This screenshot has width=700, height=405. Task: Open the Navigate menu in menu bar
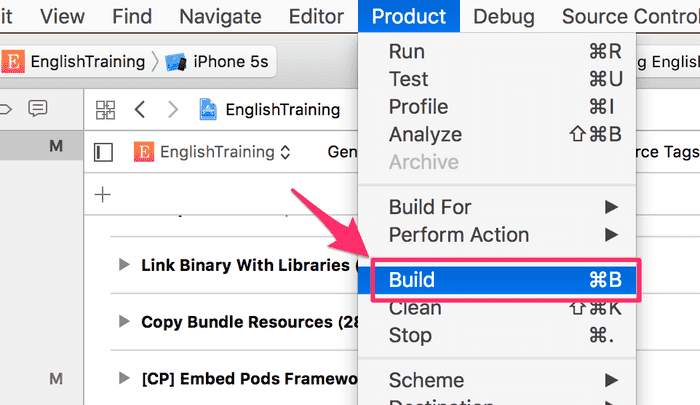point(220,16)
